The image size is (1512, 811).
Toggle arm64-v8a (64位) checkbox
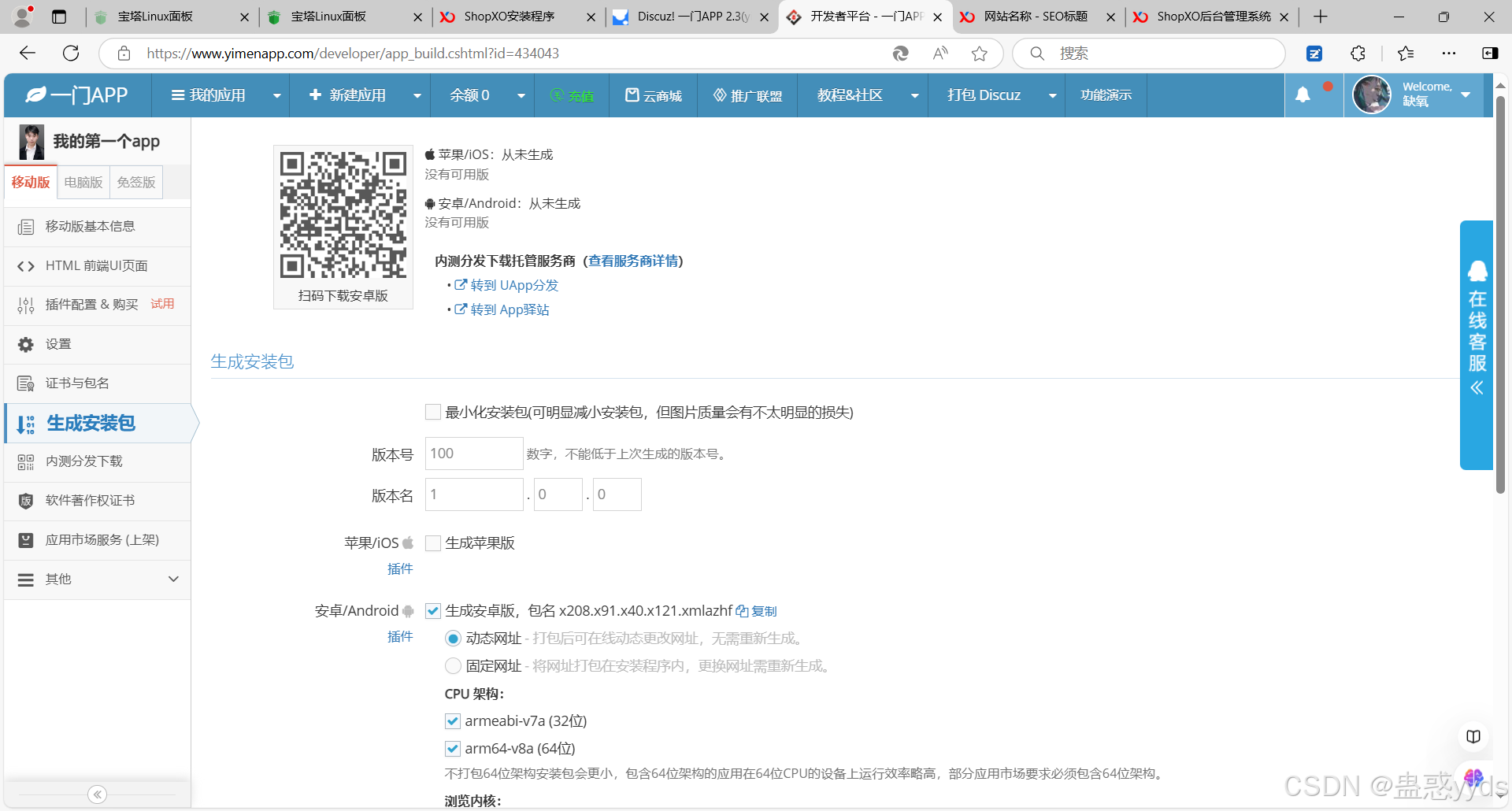(x=453, y=749)
